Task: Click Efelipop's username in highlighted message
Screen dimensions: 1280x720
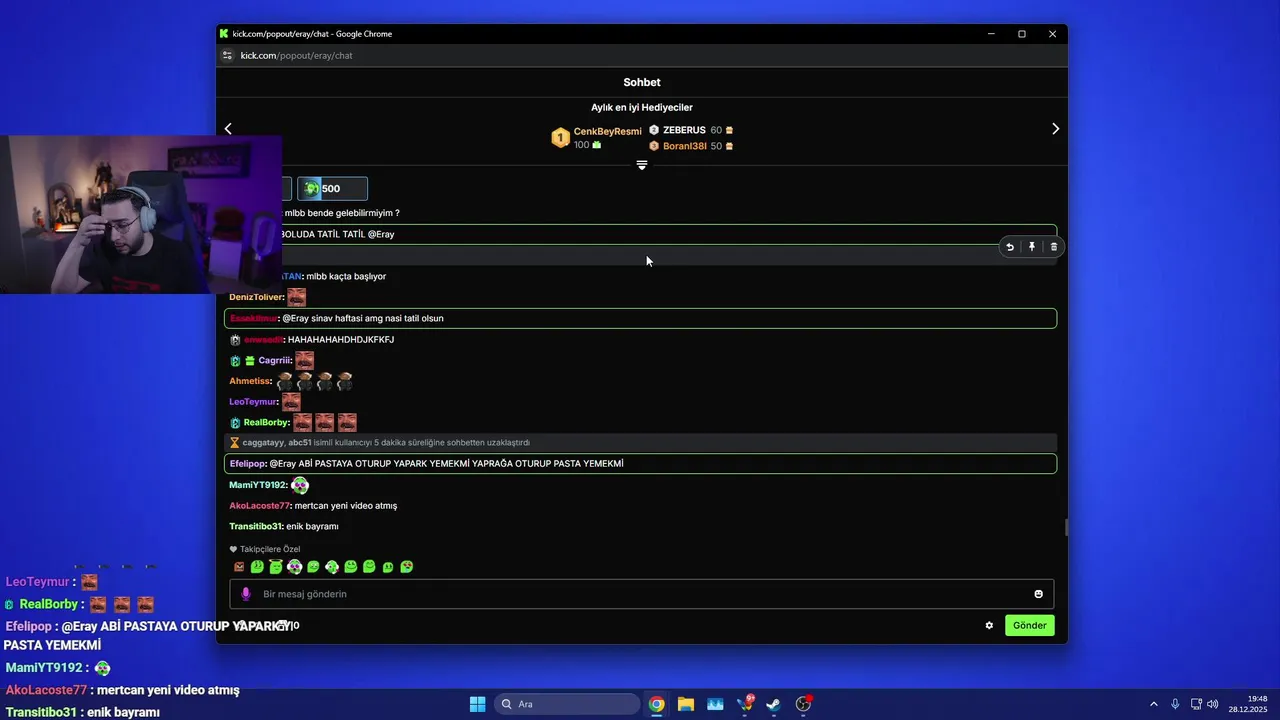Action: click(247, 464)
